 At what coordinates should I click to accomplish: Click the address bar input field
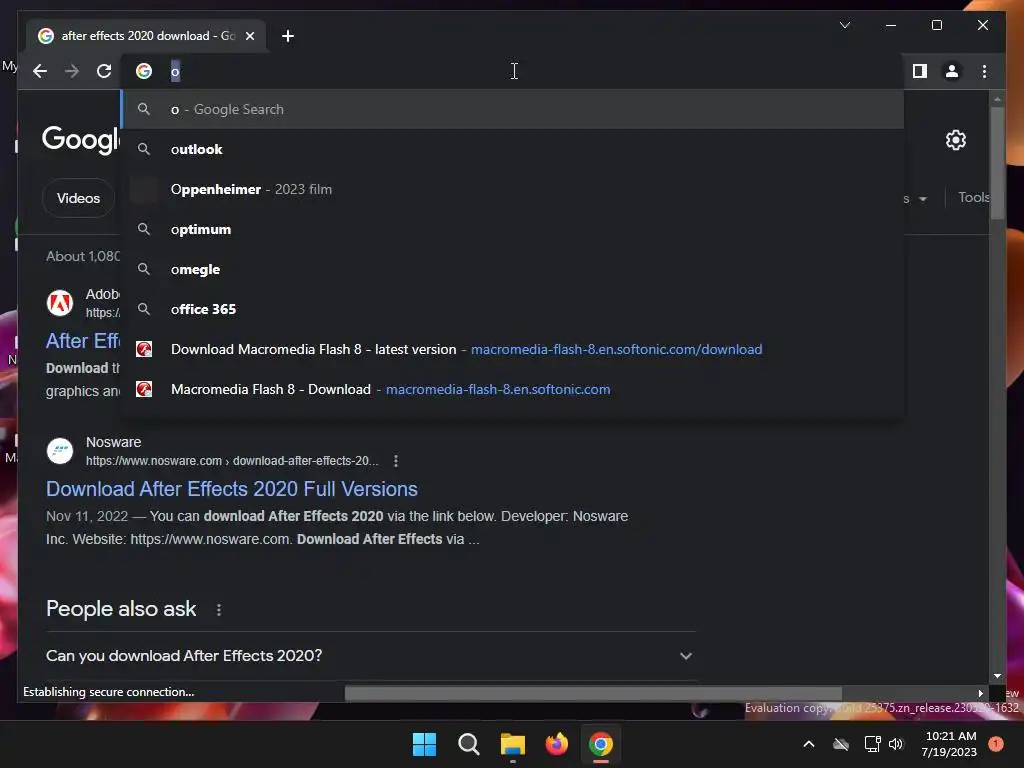click(513, 71)
